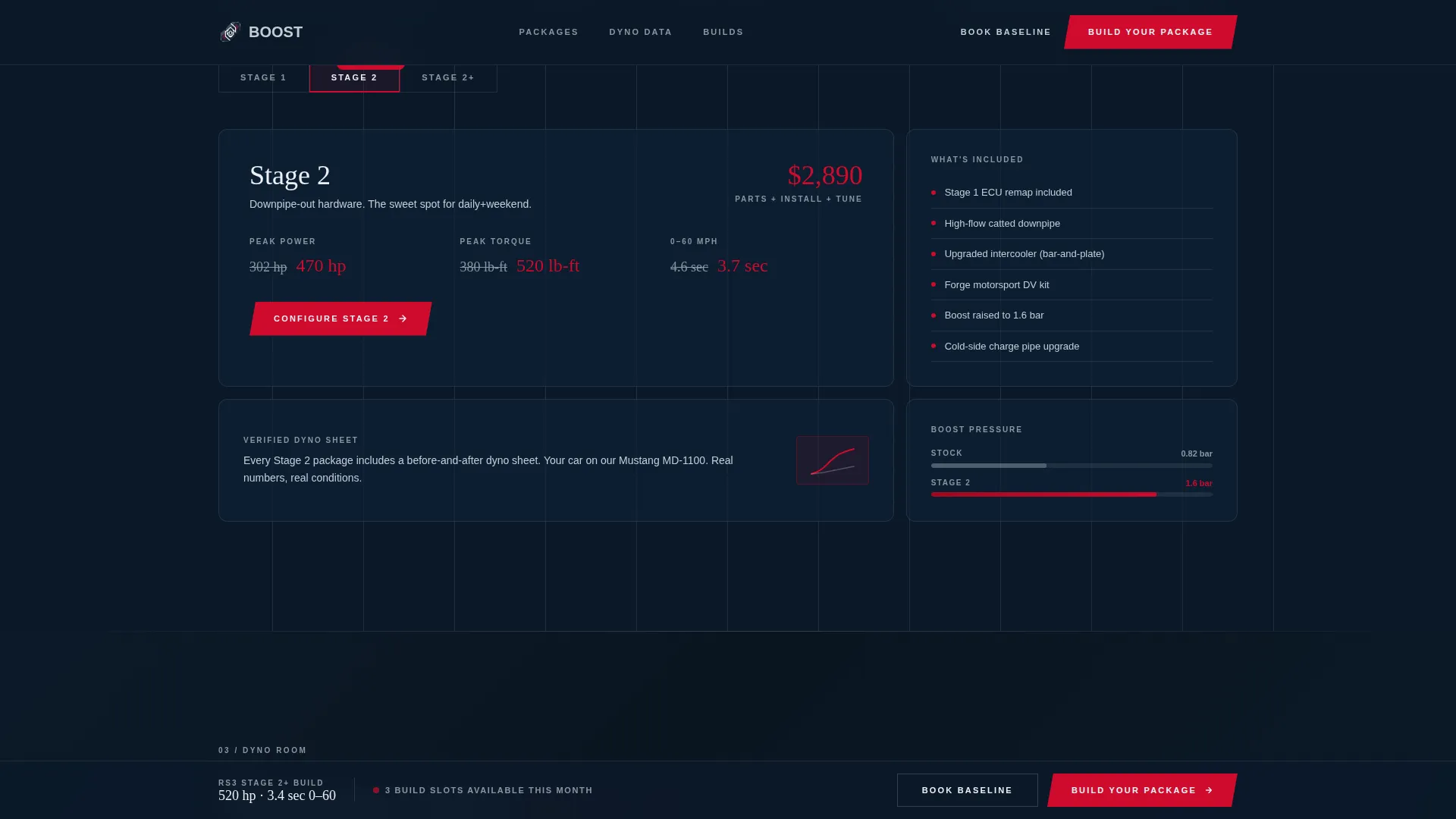Switch to the Stage 2+ tab

point(448,78)
